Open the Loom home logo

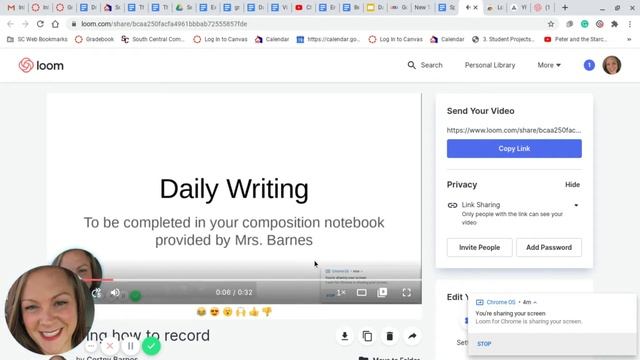(x=41, y=65)
